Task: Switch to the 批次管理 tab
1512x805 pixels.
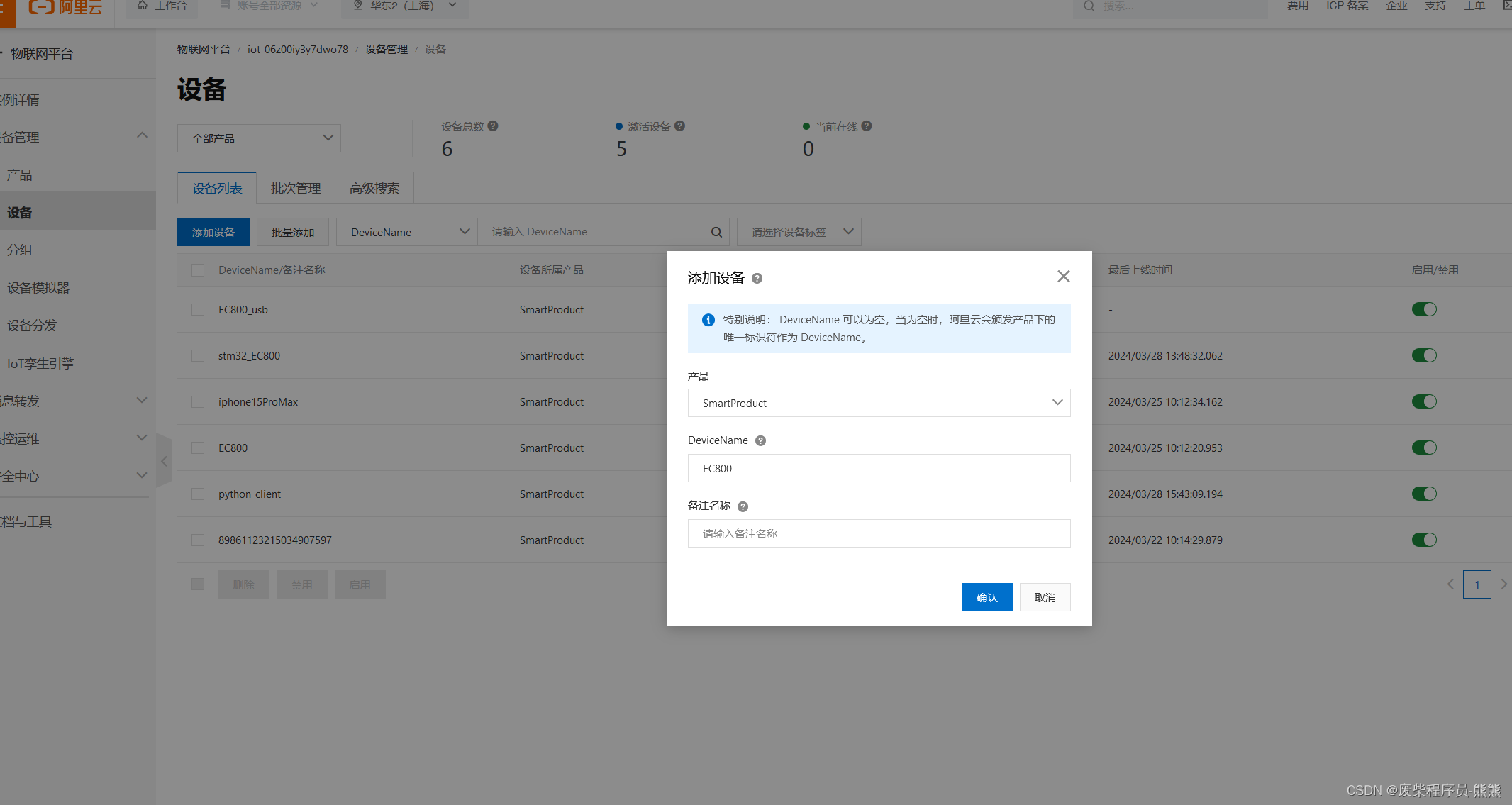Action: click(295, 187)
